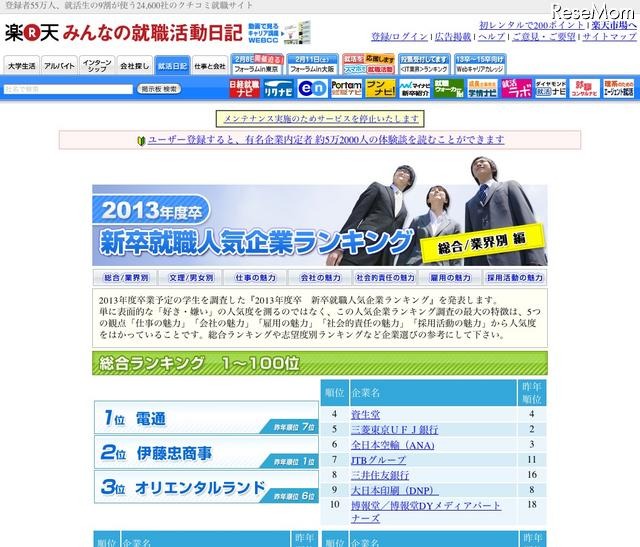Switch to the 雇用の魅力 ranking tab
The height and width of the screenshot is (547, 640).
(450, 278)
